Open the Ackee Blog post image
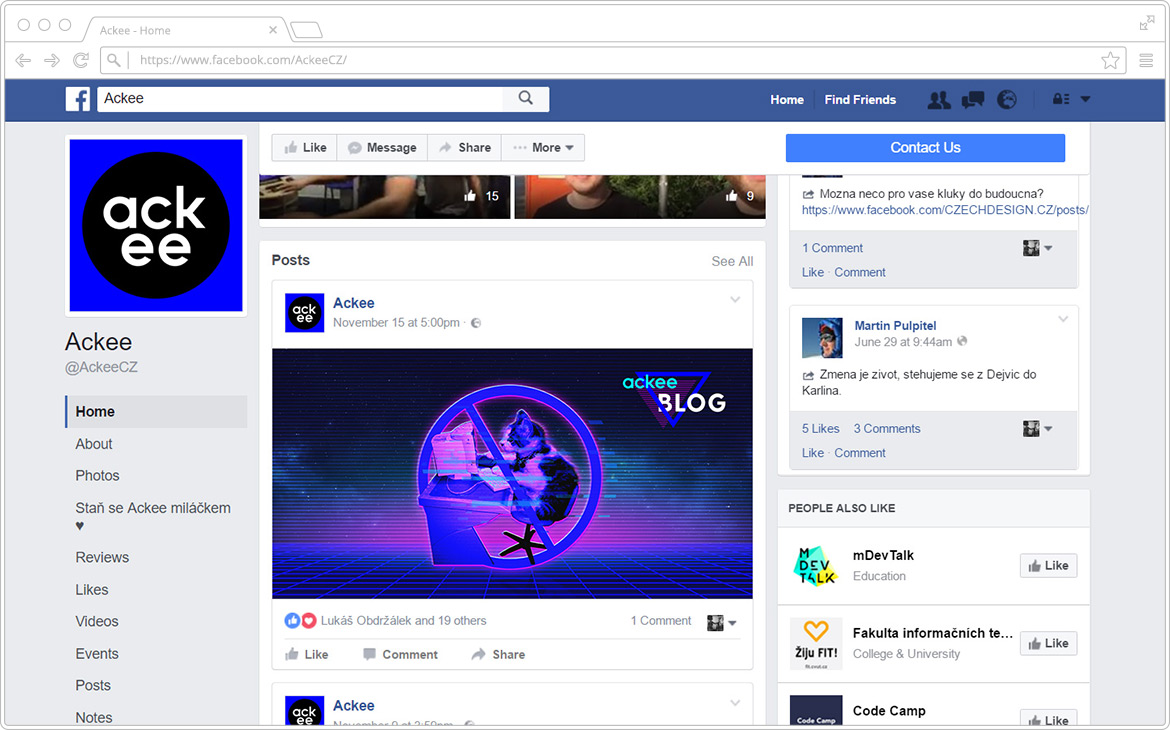 coord(513,473)
